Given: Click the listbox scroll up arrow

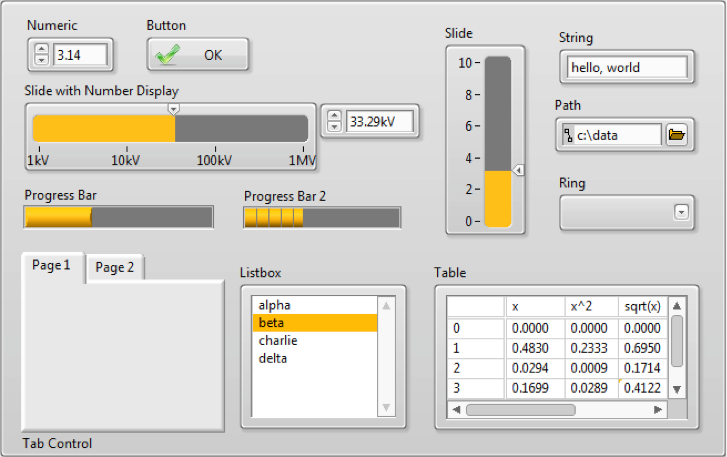Looking at the screenshot, I should 386,305.
